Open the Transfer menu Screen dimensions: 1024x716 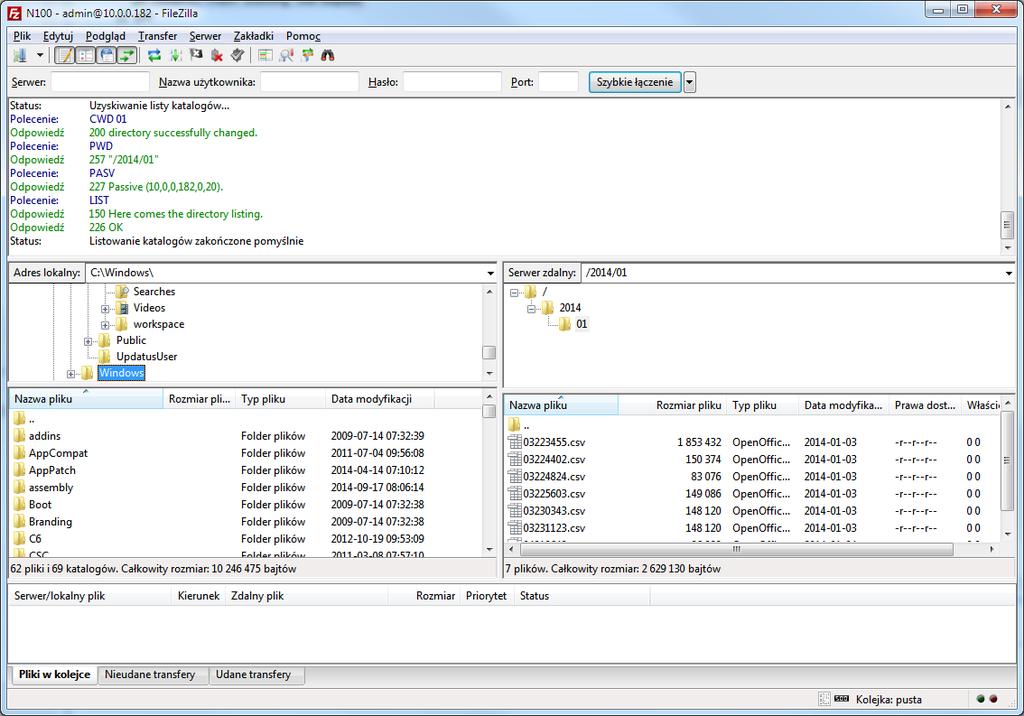pos(157,36)
